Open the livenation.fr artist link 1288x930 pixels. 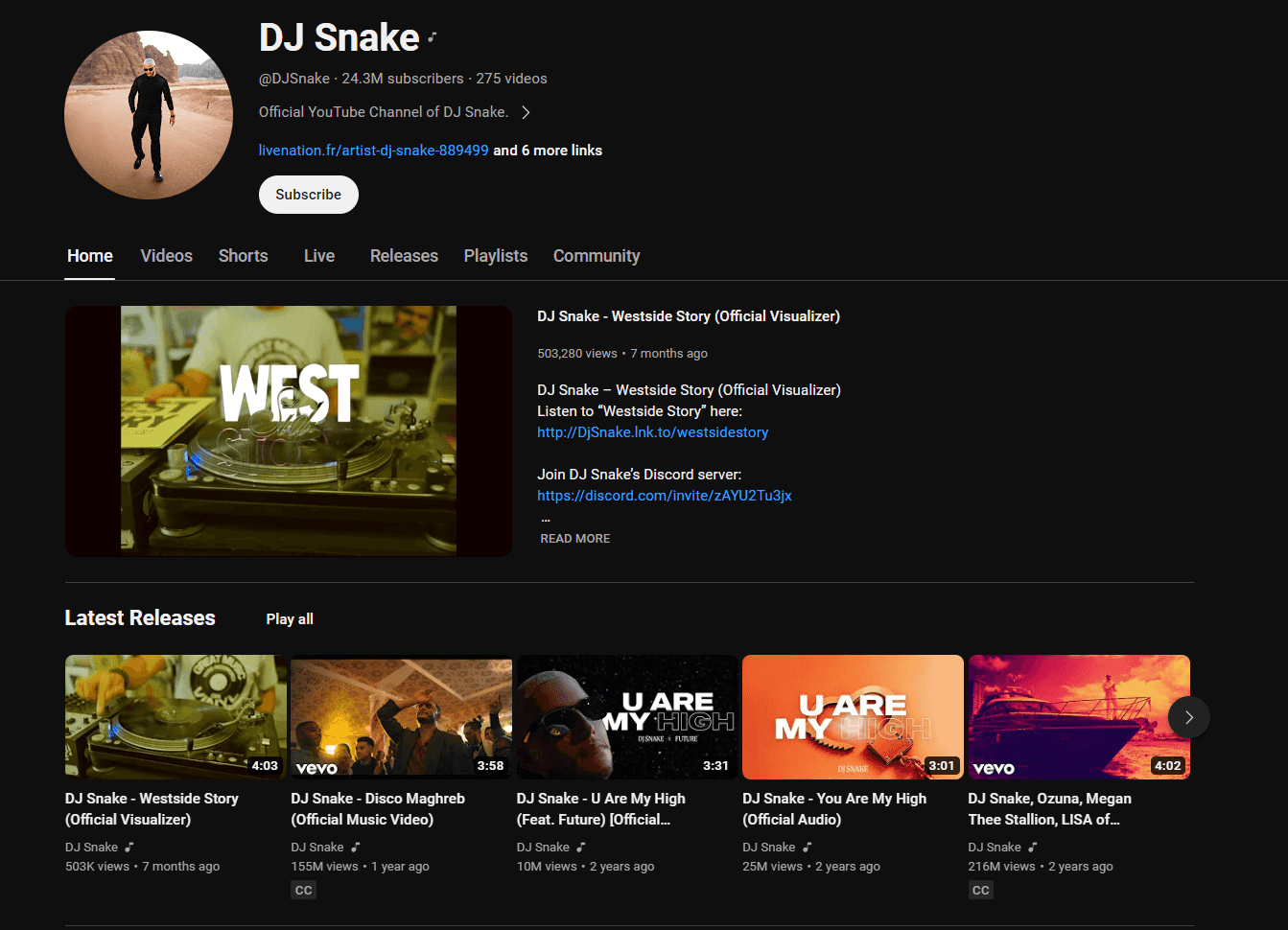pos(372,151)
